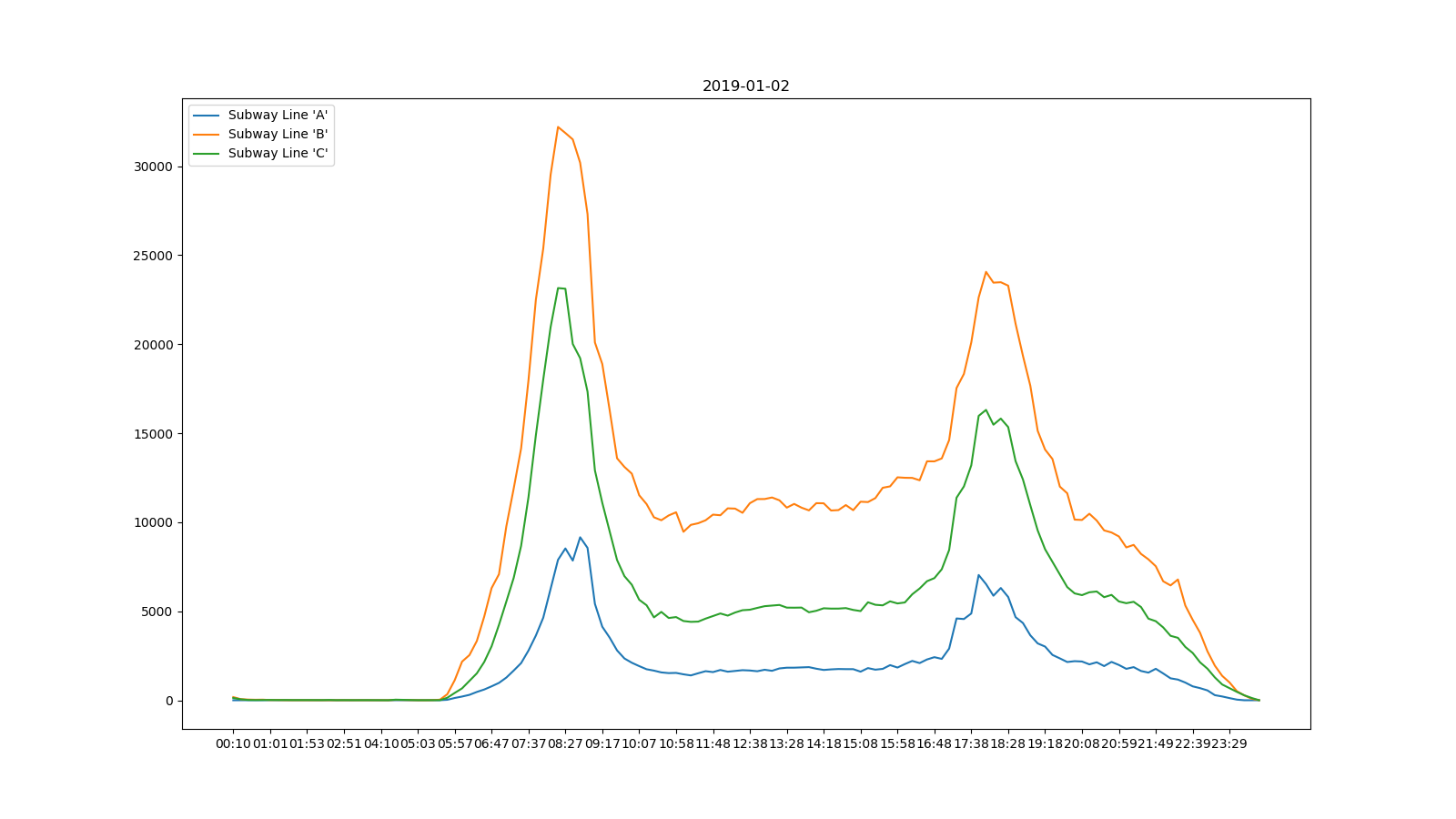Screen dimensions: 1456x819
Task: Click x-axis label 10:58
Action: [x=676, y=743]
